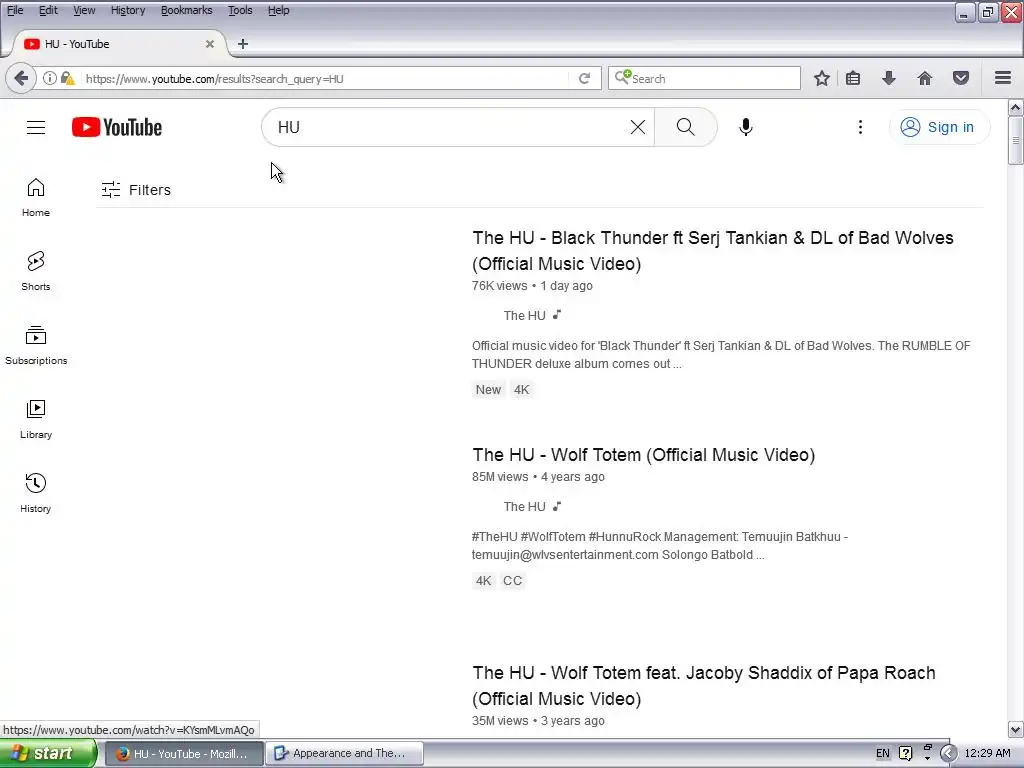Open Library in the sidebar

tap(36, 419)
